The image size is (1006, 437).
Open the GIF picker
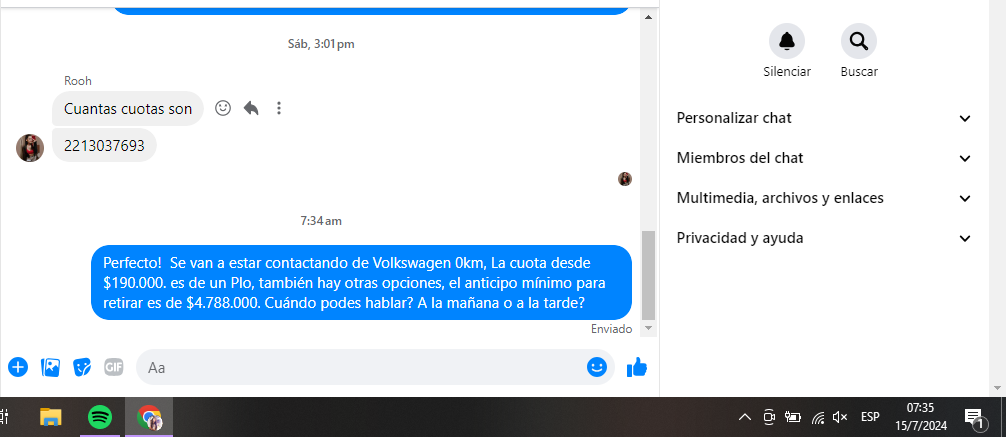[114, 367]
